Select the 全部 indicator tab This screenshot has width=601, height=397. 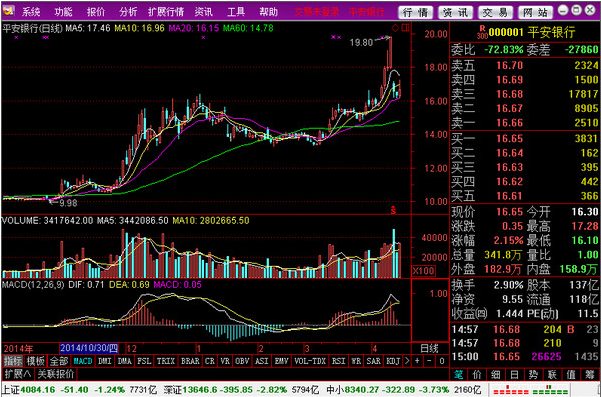[x=59, y=361]
